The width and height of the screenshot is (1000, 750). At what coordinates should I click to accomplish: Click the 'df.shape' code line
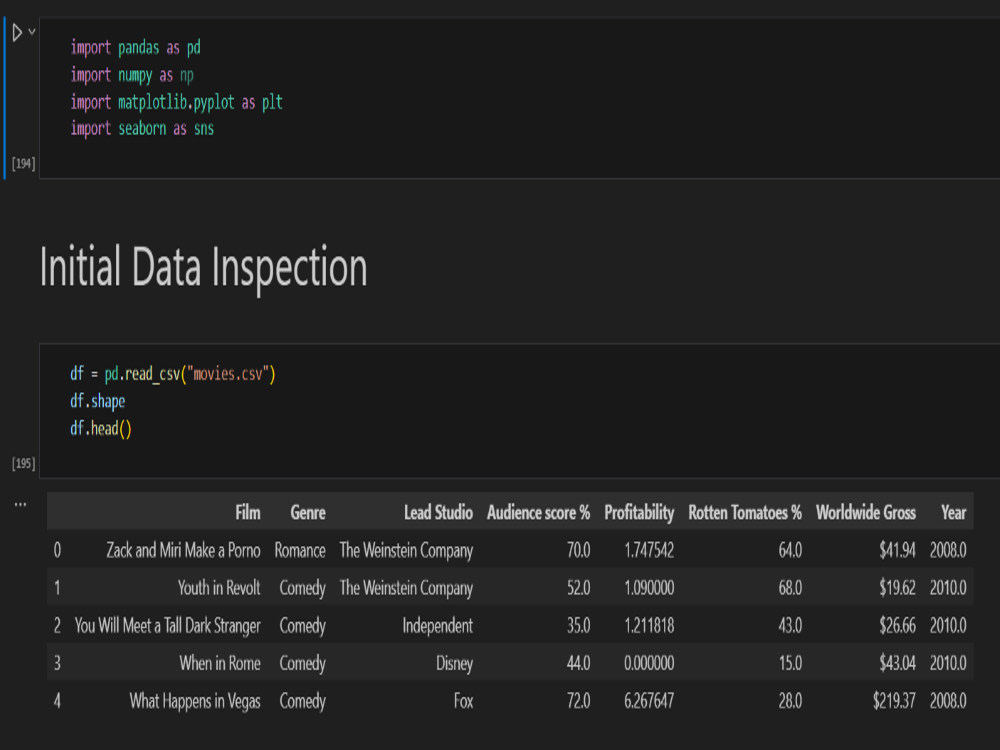pos(98,401)
